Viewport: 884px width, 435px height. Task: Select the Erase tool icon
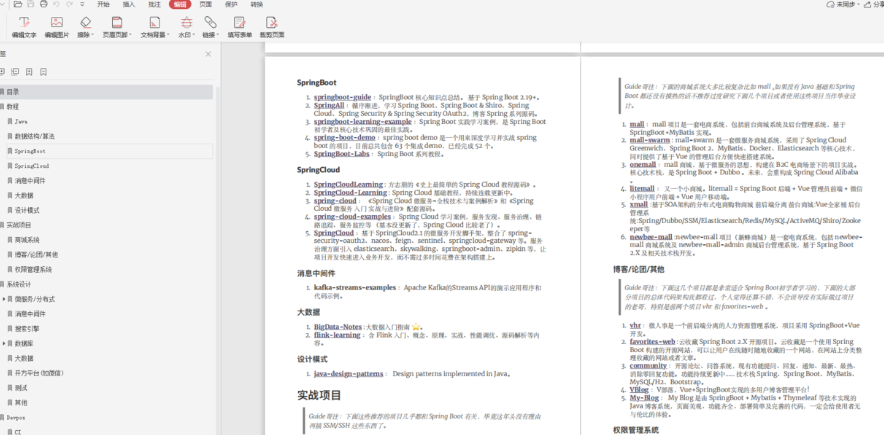pos(85,22)
